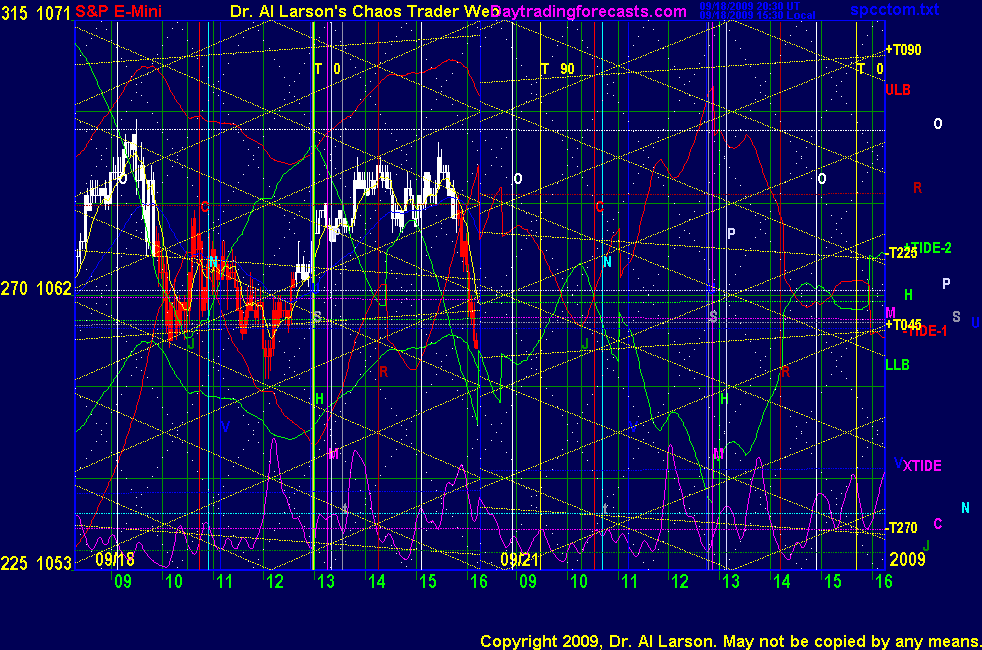Select the red -TIDE-1 label
Image resolution: width=982 pixels, height=650 pixels.
(925, 331)
